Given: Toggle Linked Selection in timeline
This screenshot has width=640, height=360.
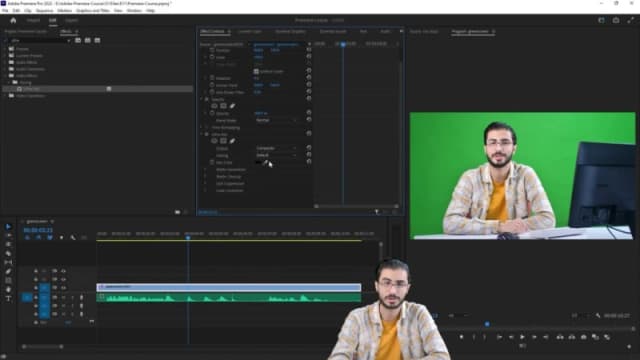Looking at the screenshot, I should click(x=50, y=238).
